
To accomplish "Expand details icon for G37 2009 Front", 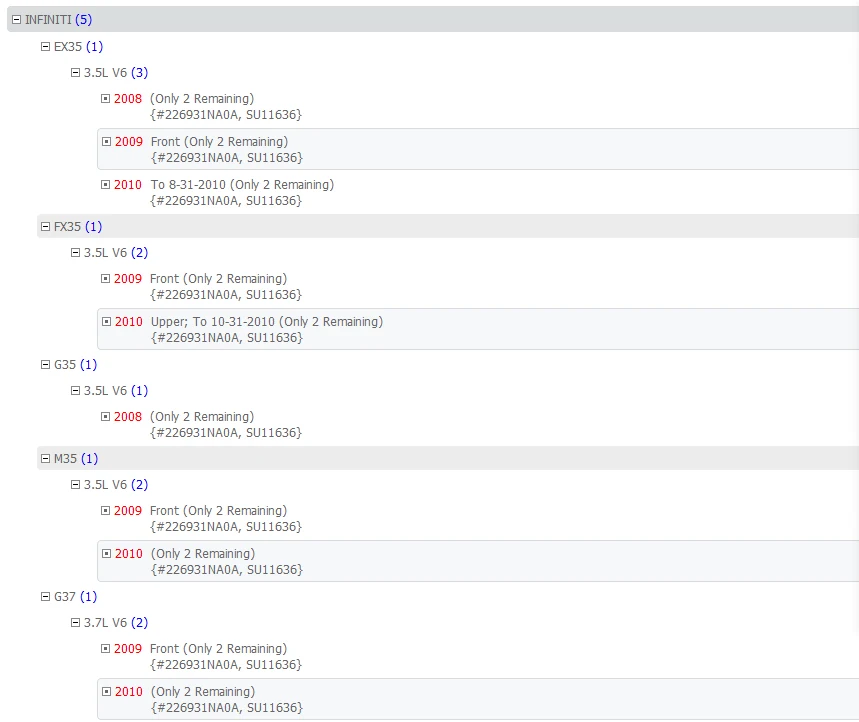I will tap(106, 649).
